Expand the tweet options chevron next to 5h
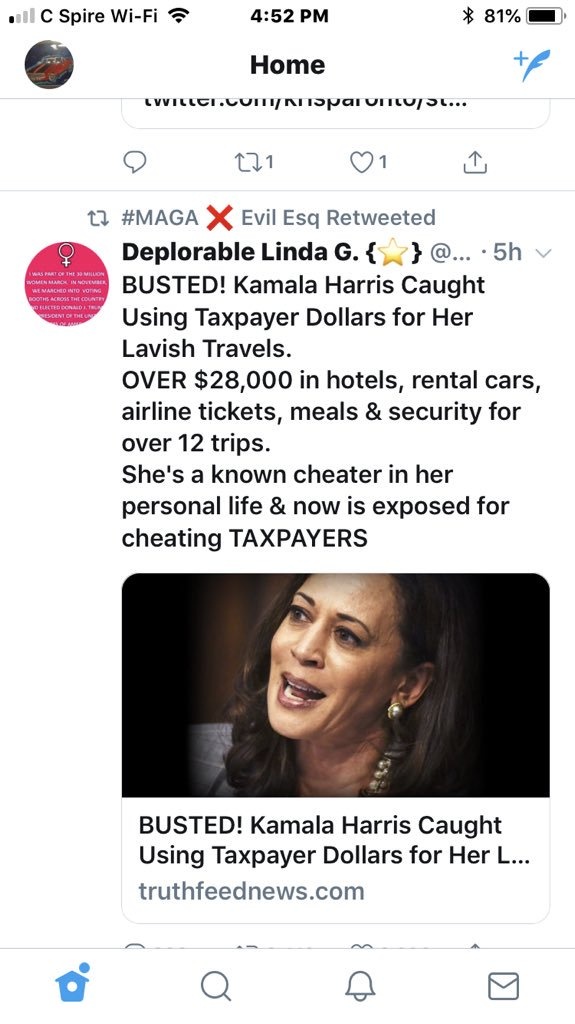575x1024 pixels. 544,253
